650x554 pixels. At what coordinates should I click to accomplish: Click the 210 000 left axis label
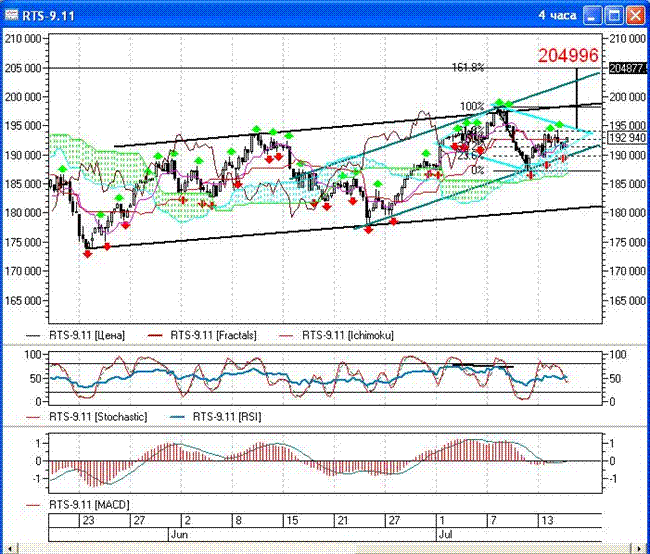click(23, 39)
